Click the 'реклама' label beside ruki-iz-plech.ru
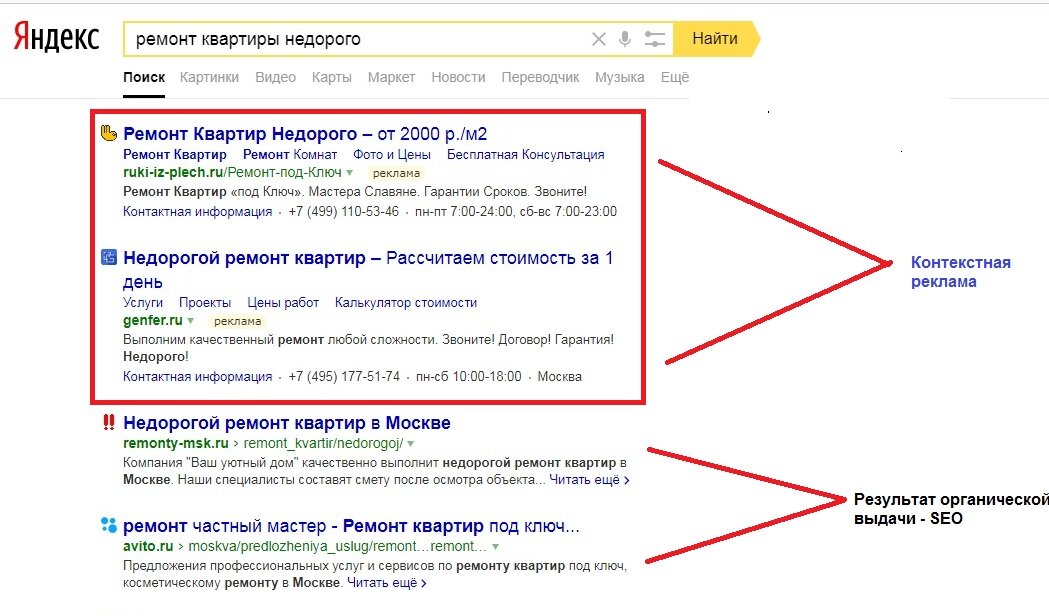The image size is (1049, 616). click(x=397, y=173)
